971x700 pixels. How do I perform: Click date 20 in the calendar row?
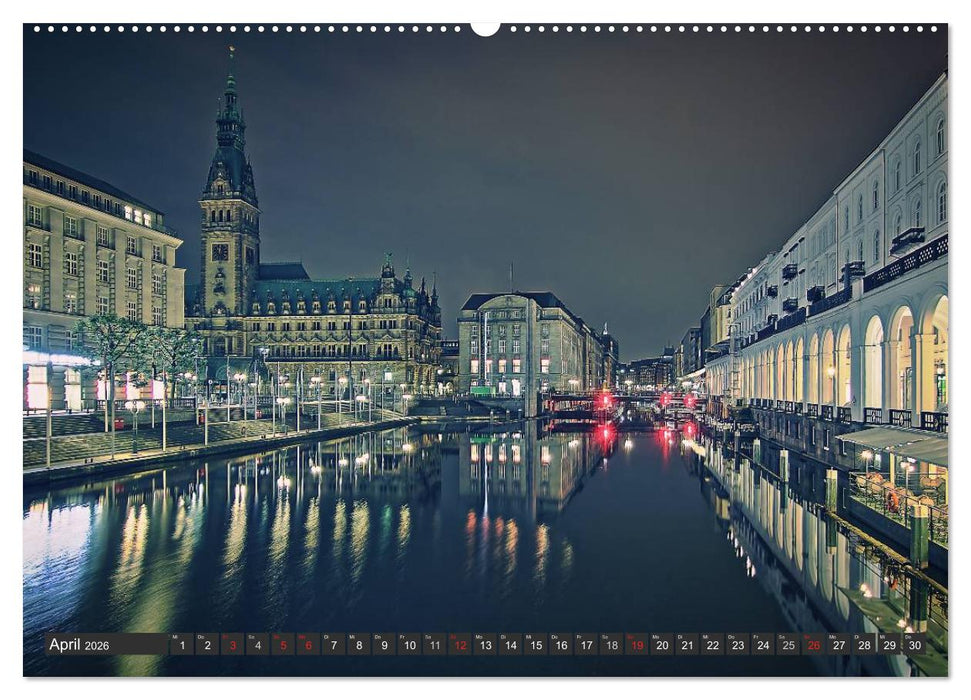coord(662,648)
